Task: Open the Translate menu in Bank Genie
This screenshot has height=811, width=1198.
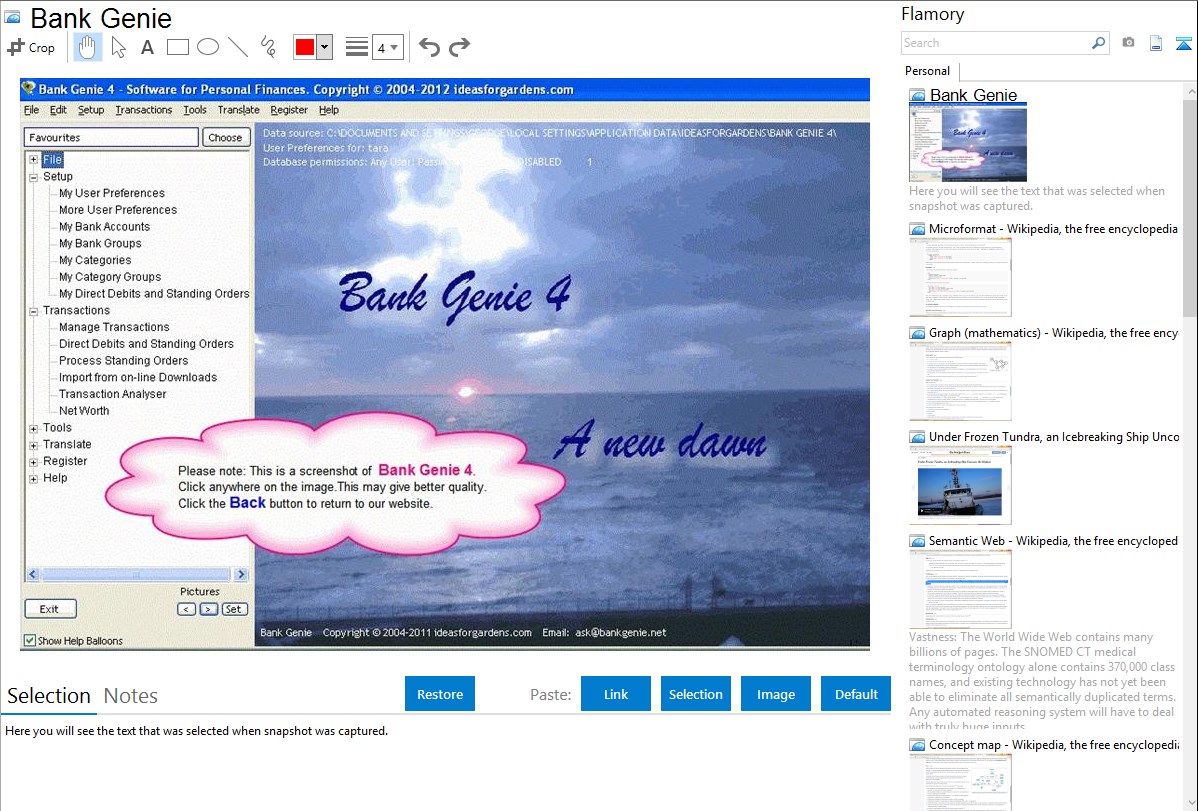Action: (x=238, y=110)
